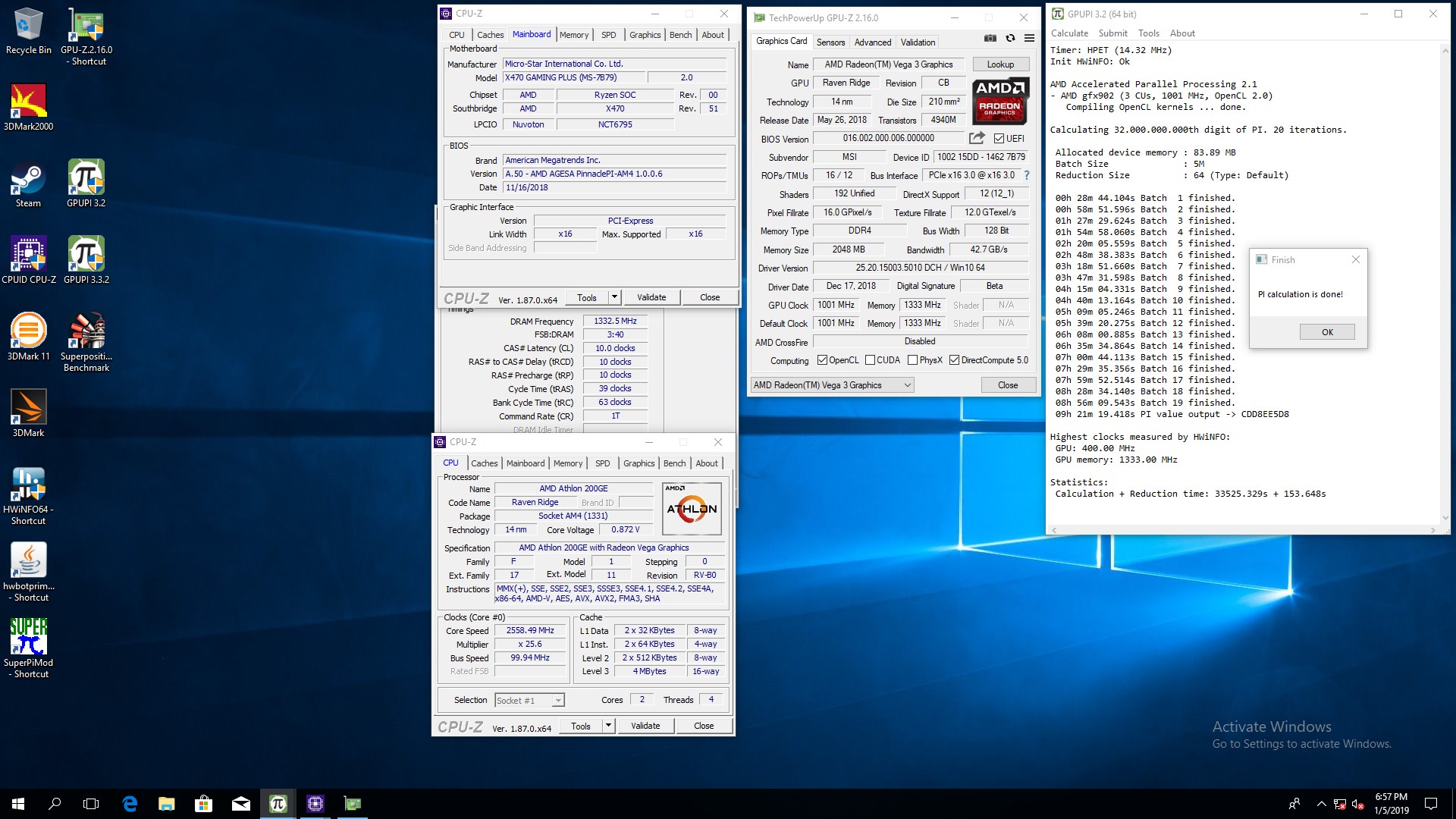The image size is (1456, 819).
Task: Open Validation tab in GPU-Z
Action: tap(918, 42)
